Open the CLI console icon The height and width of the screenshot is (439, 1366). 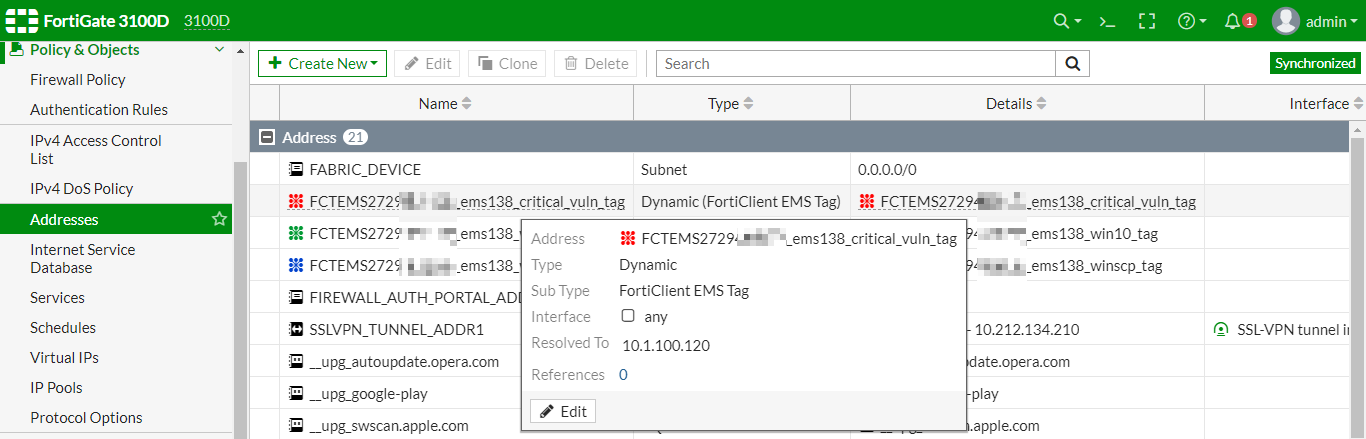tap(1107, 21)
